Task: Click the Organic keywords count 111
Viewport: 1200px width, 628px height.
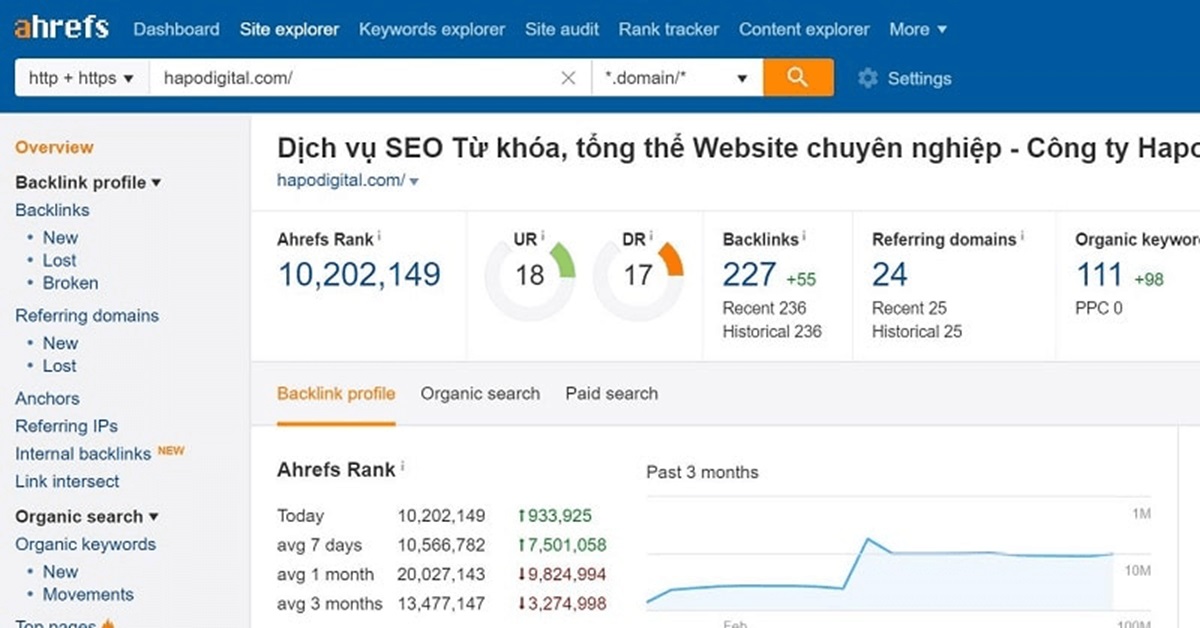Action: coord(1099,274)
